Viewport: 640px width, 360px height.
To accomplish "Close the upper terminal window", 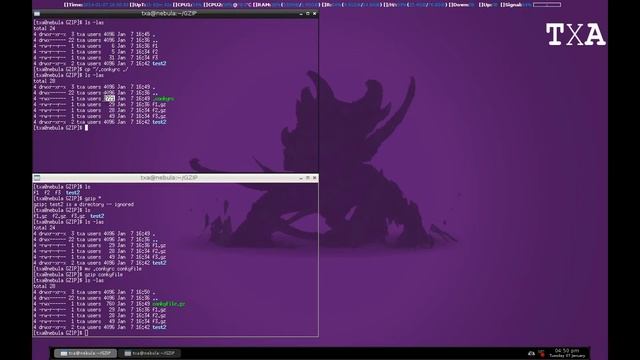I will click(x=314, y=13).
